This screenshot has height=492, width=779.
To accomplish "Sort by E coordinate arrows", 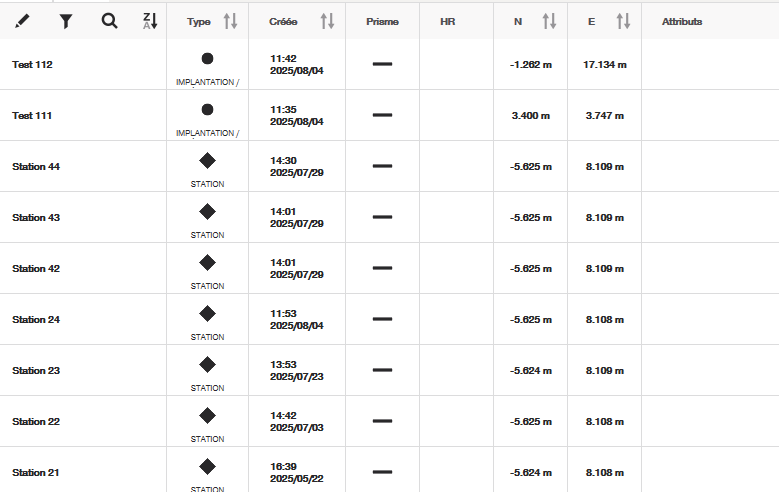I will point(623,21).
